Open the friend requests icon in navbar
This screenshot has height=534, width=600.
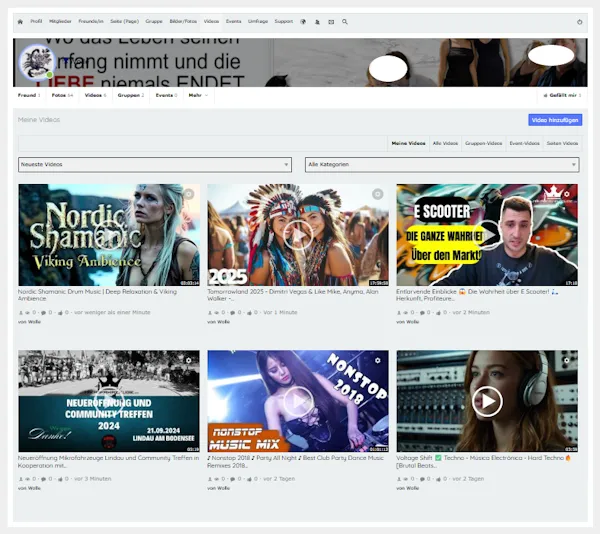(x=317, y=21)
